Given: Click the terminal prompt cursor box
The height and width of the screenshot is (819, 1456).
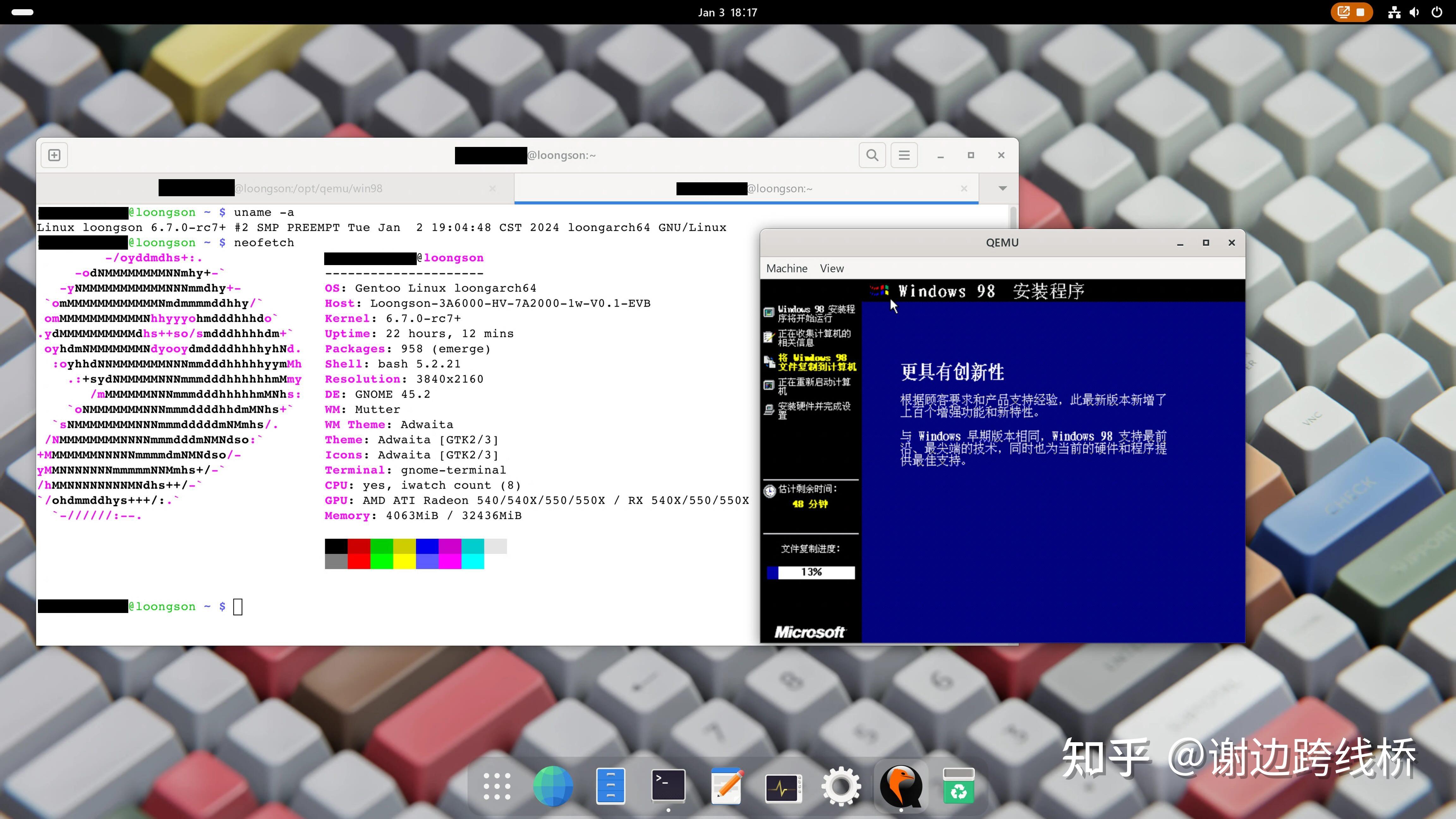Looking at the screenshot, I should [x=238, y=606].
